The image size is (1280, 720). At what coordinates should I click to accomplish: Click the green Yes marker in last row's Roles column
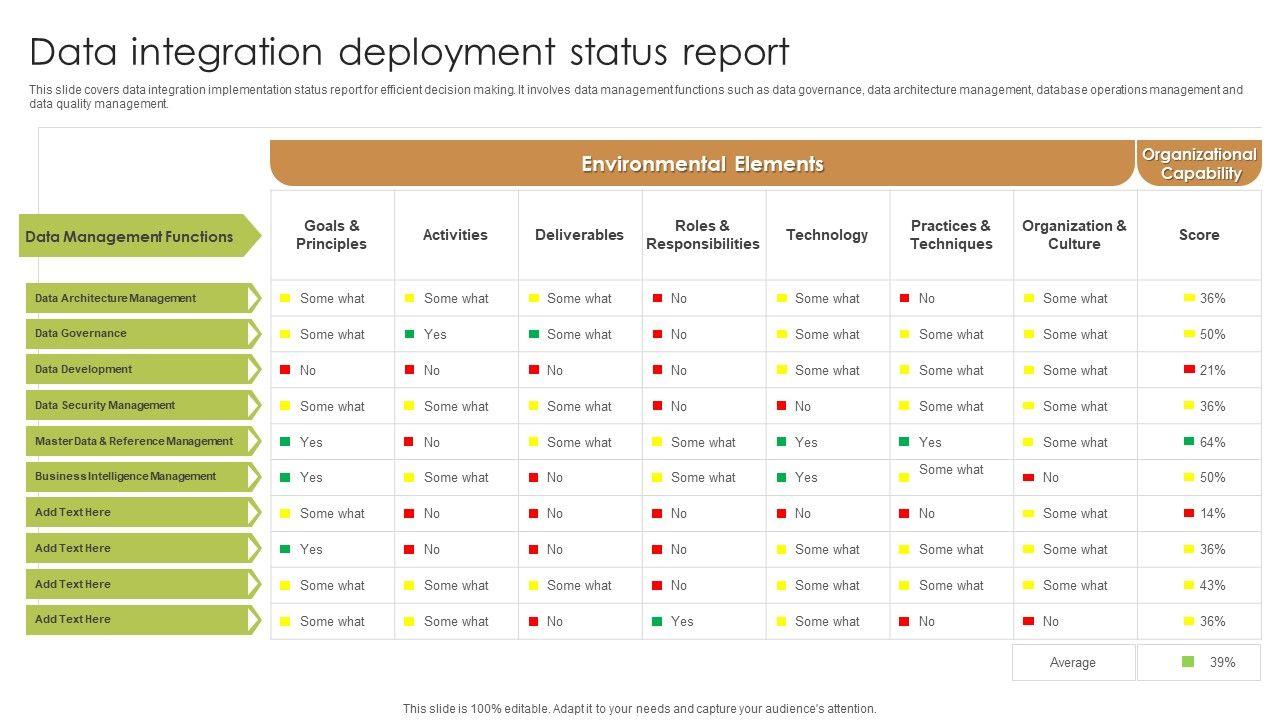[657, 621]
